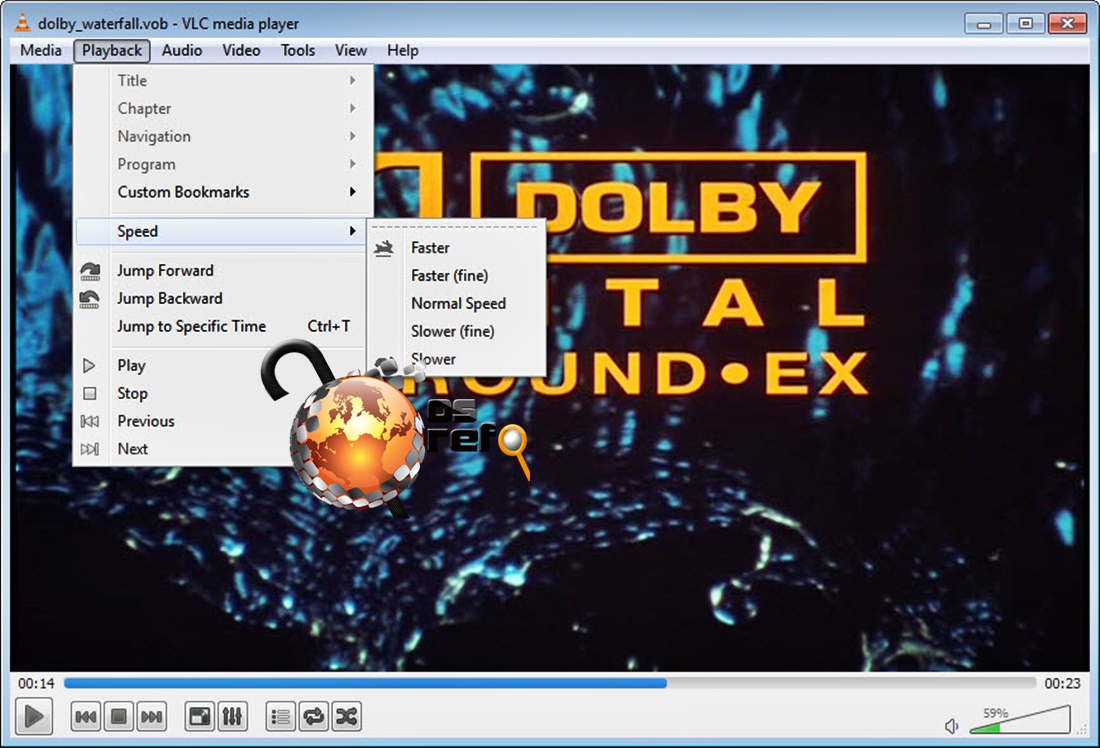This screenshot has width=1100, height=748.
Task: Open the View menu
Action: click(351, 51)
